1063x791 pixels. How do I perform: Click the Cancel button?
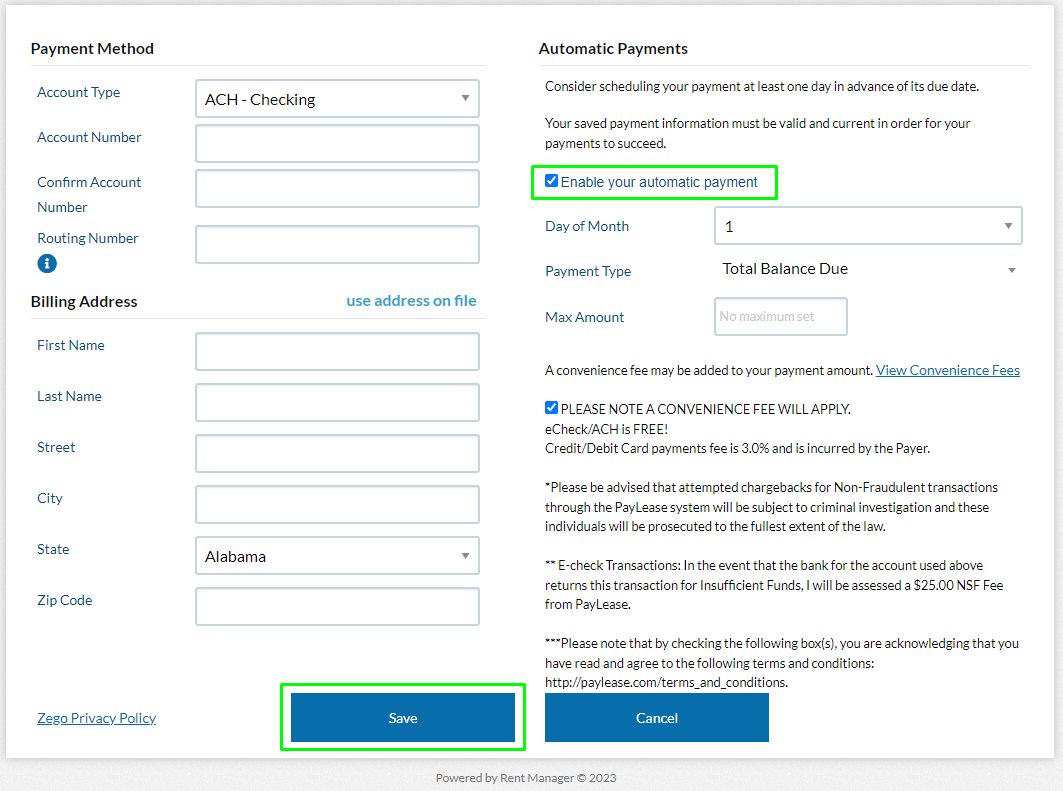[656, 718]
